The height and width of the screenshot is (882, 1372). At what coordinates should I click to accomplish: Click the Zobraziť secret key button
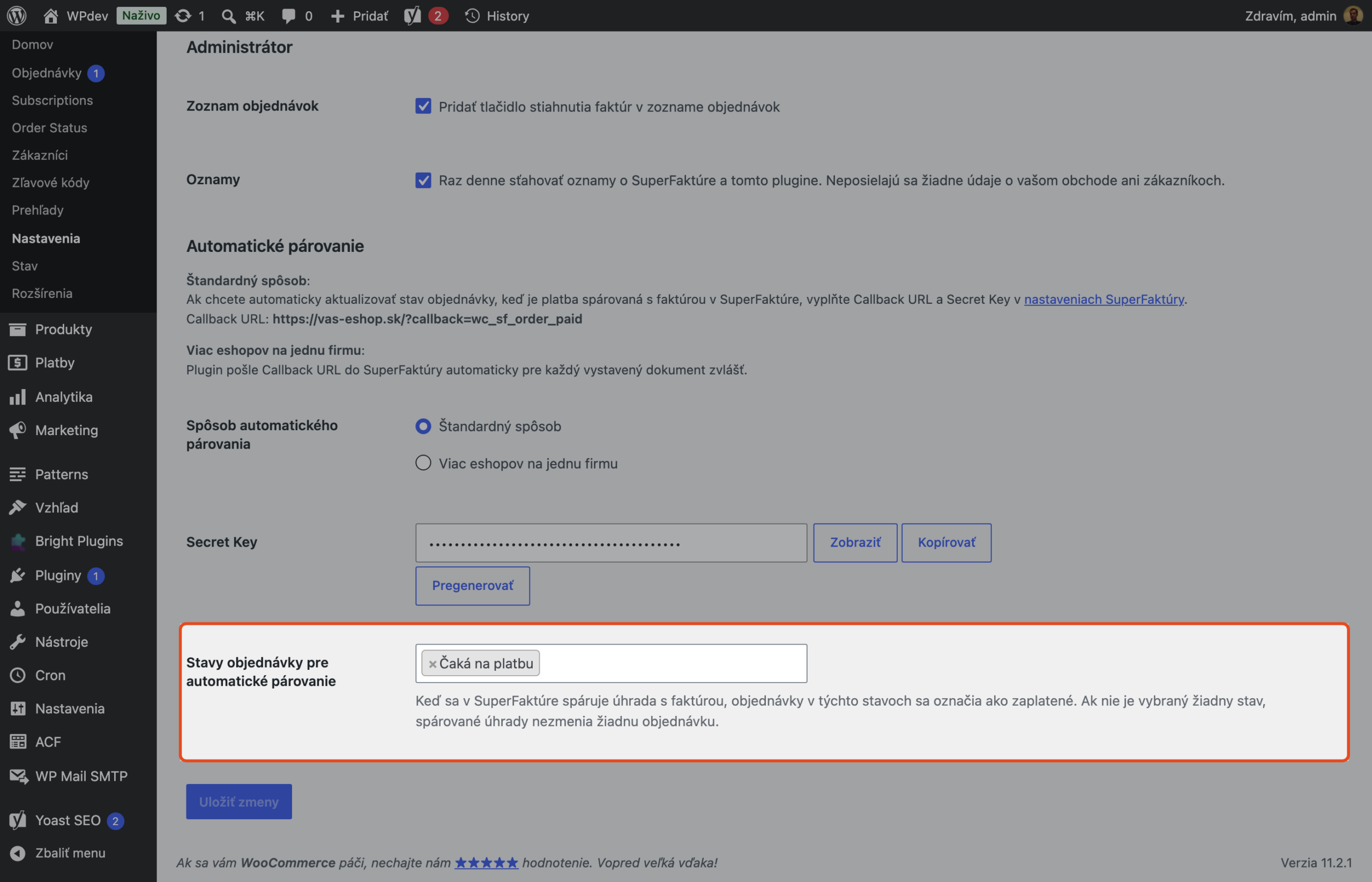click(855, 542)
